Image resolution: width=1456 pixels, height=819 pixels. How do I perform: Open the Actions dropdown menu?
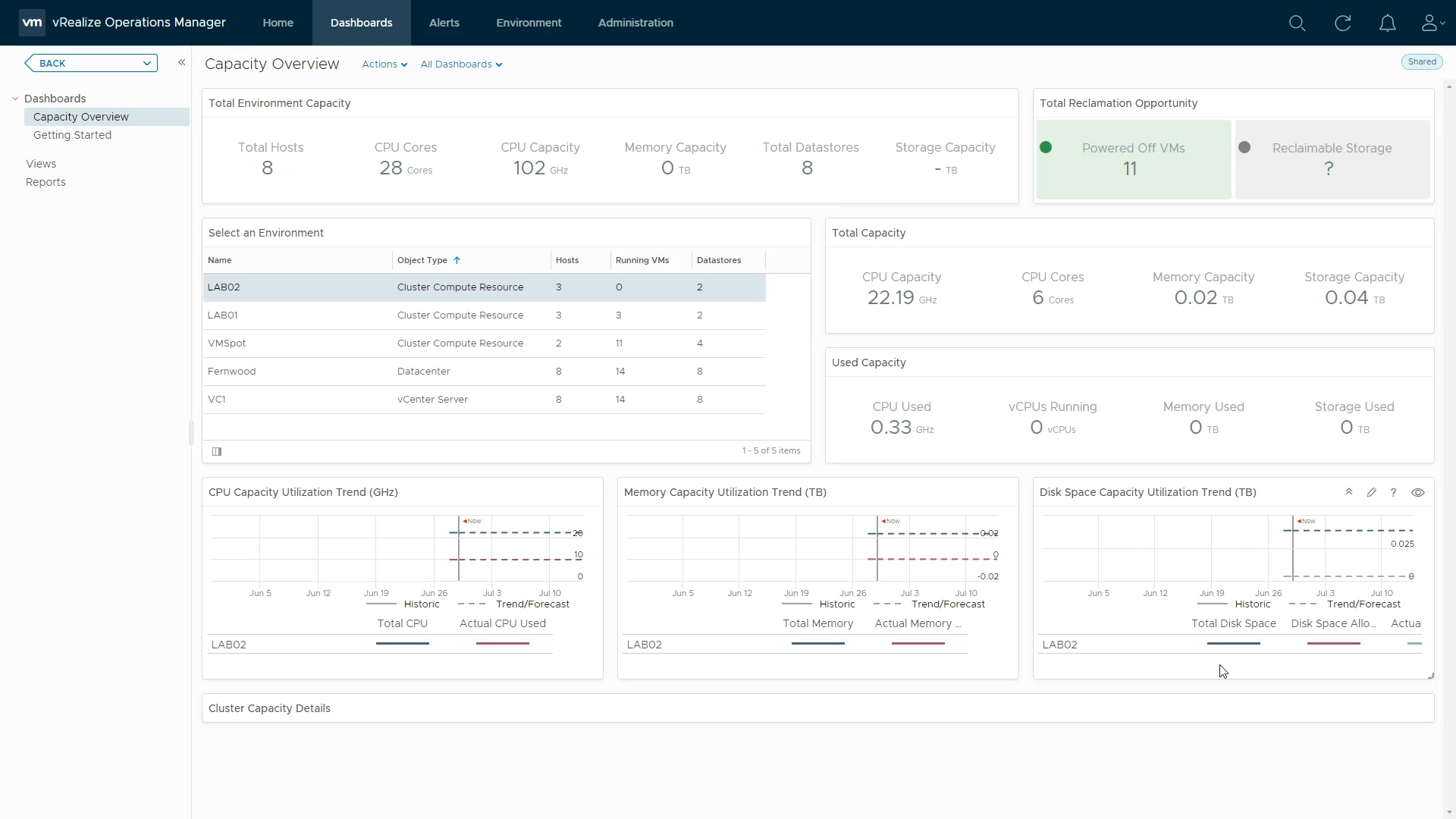(384, 64)
